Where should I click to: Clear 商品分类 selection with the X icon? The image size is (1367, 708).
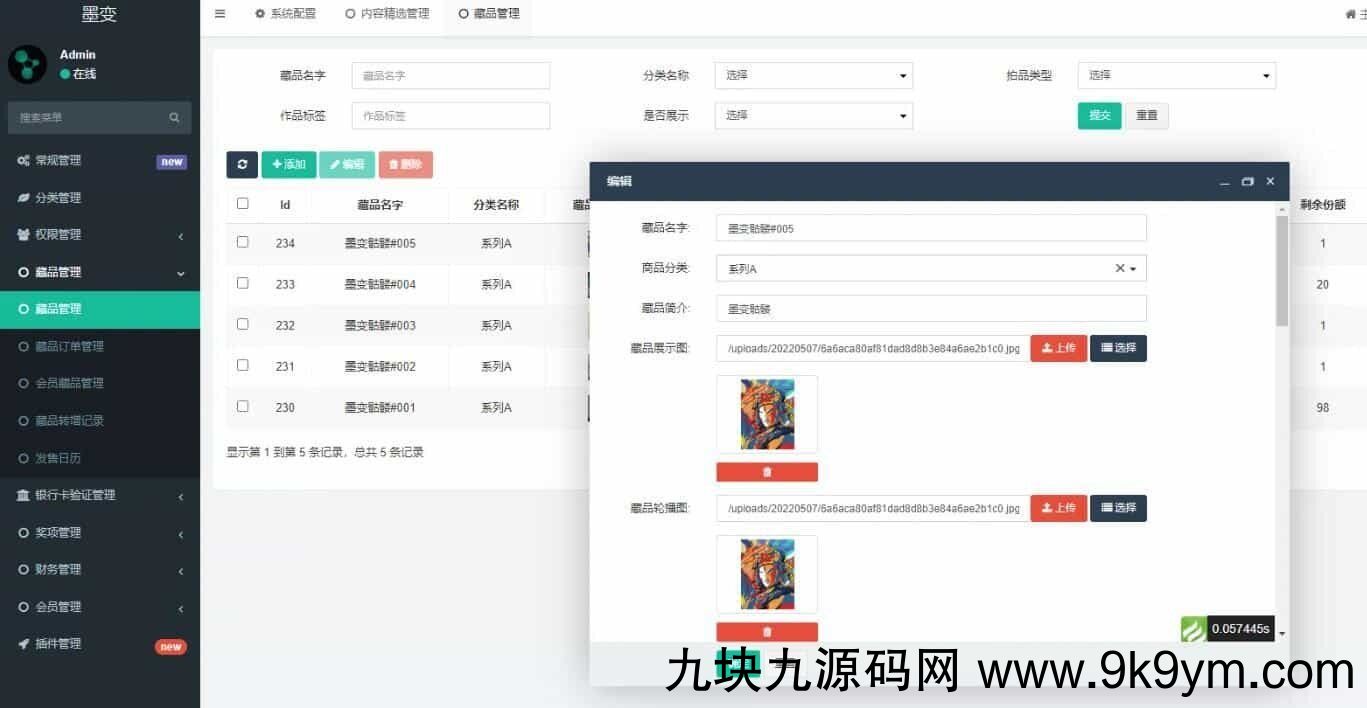pos(1119,269)
